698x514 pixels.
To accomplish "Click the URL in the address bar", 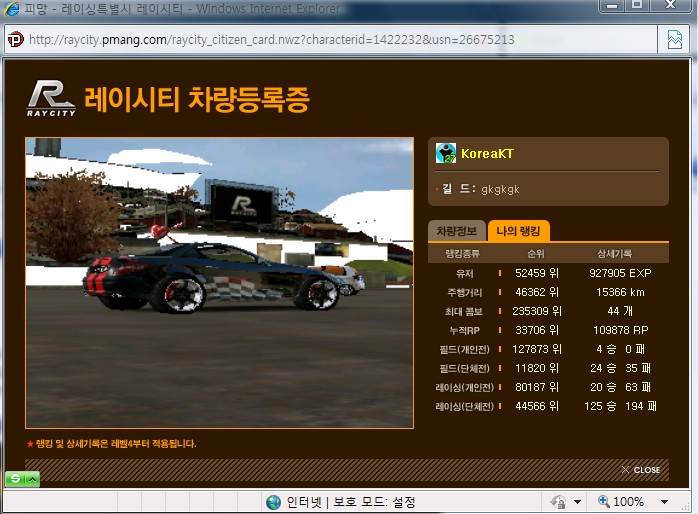I will [272, 40].
